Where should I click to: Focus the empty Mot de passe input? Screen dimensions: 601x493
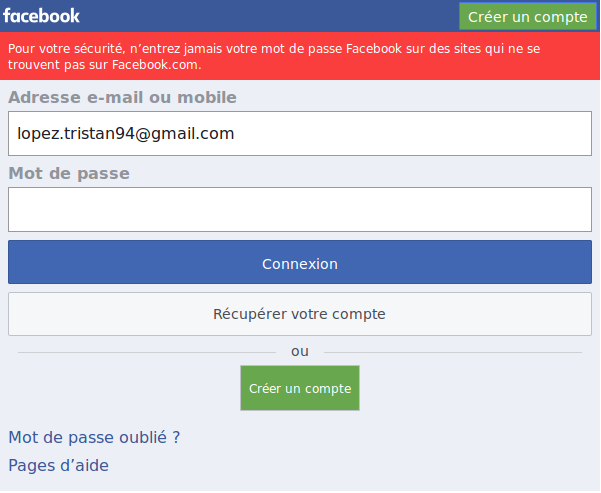pos(300,209)
